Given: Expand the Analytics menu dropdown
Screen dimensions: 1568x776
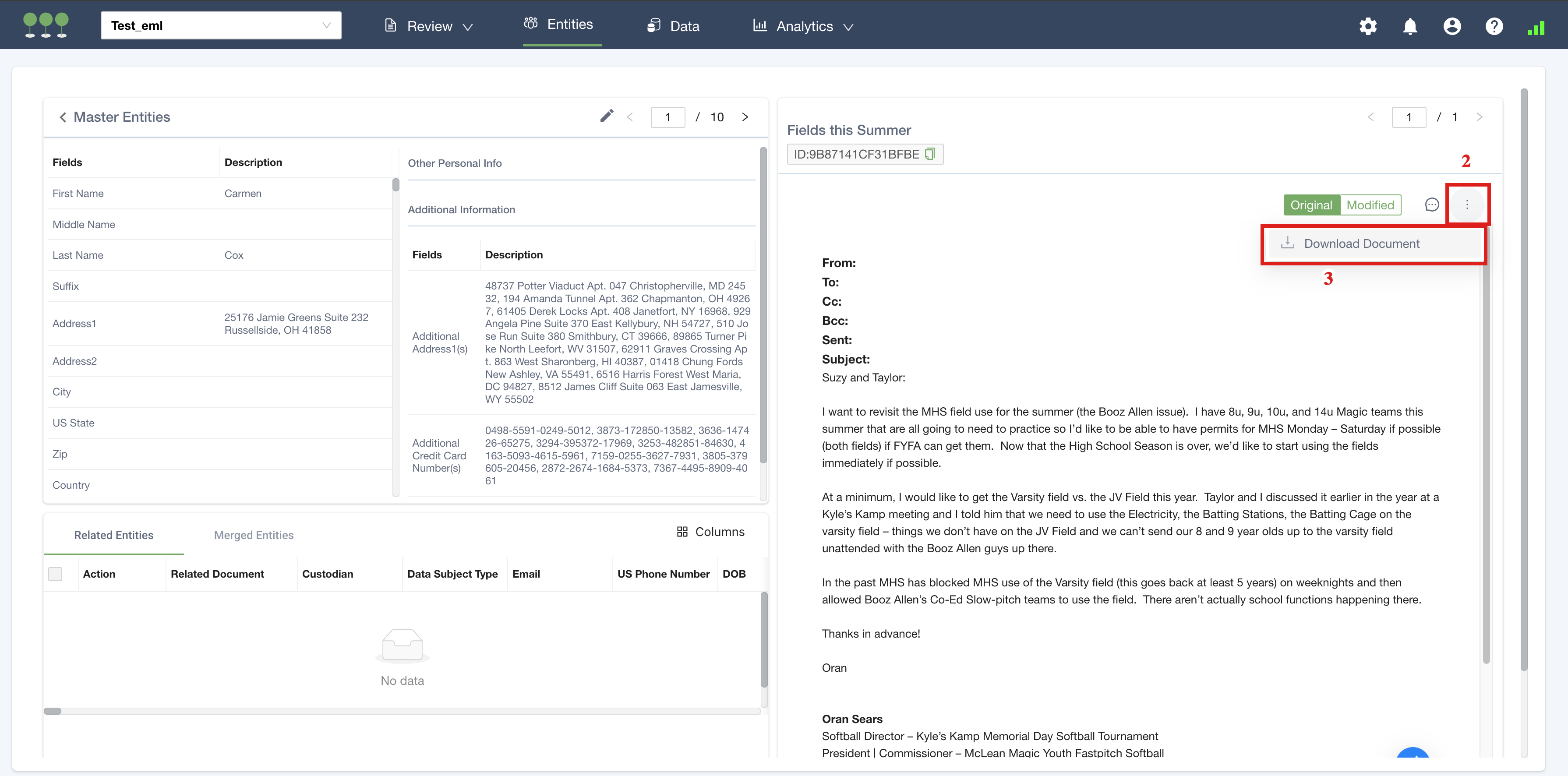Looking at the screenshot, I should click(x=803, y=26).
